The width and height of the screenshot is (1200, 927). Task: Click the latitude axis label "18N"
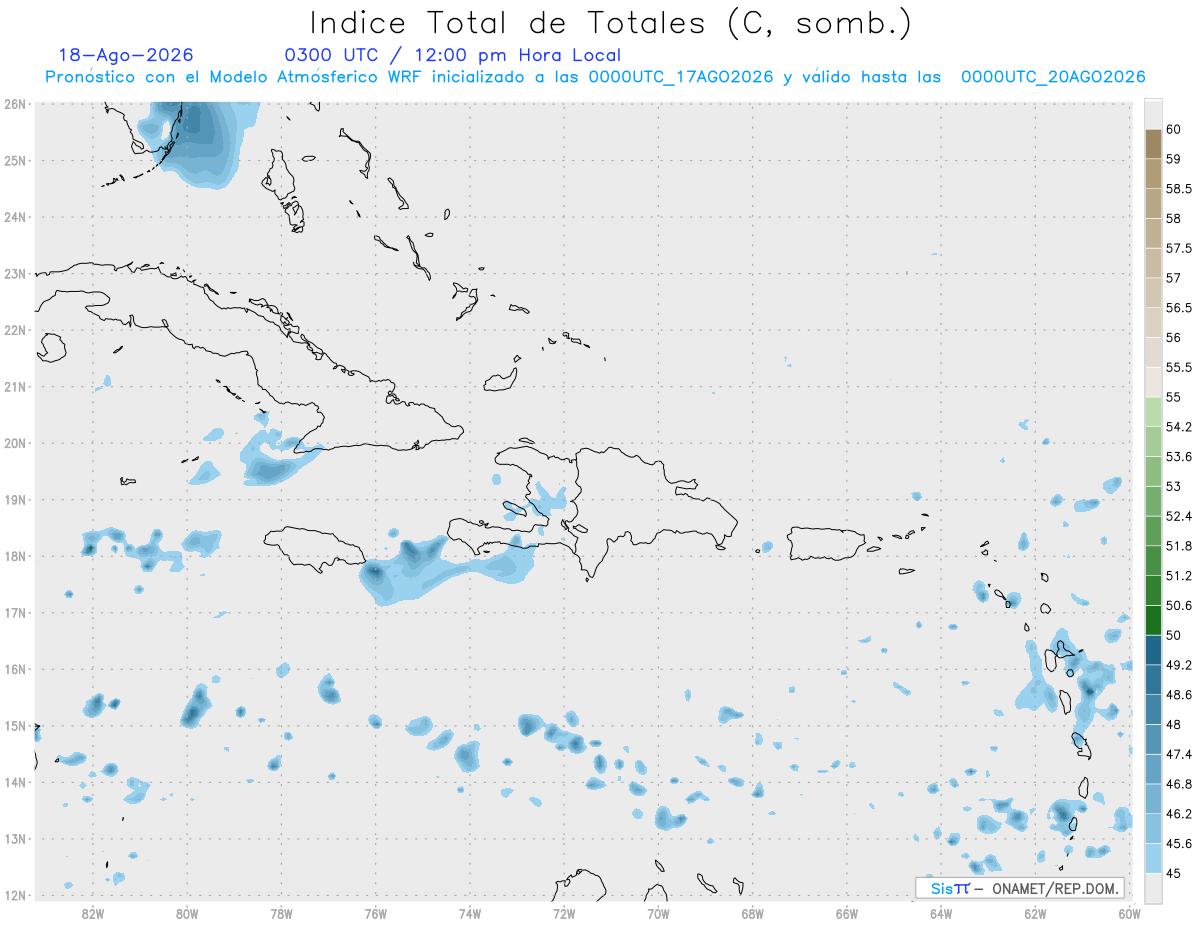coord(15,556)
